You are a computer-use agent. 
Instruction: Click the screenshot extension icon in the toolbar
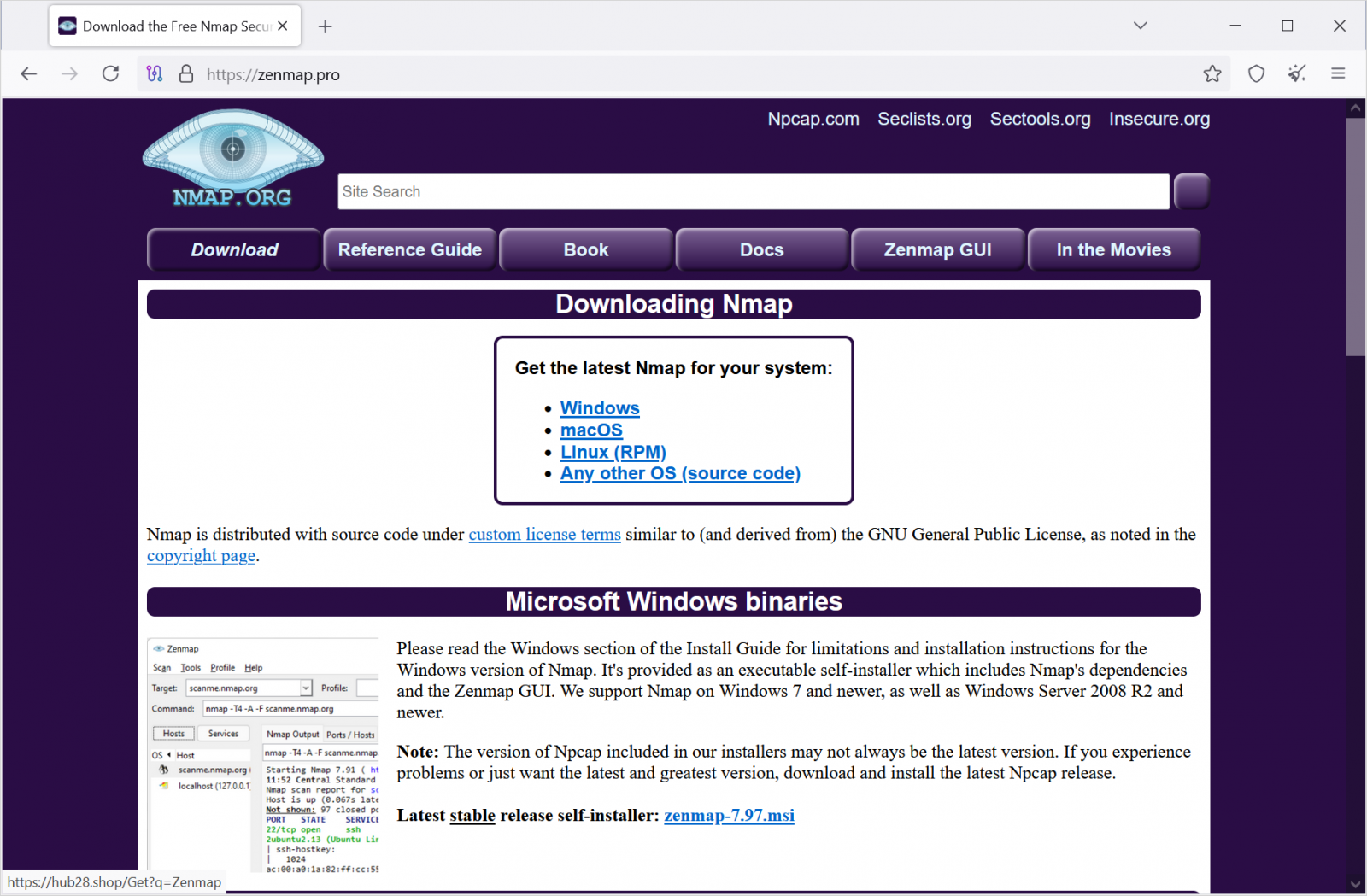1297,74
